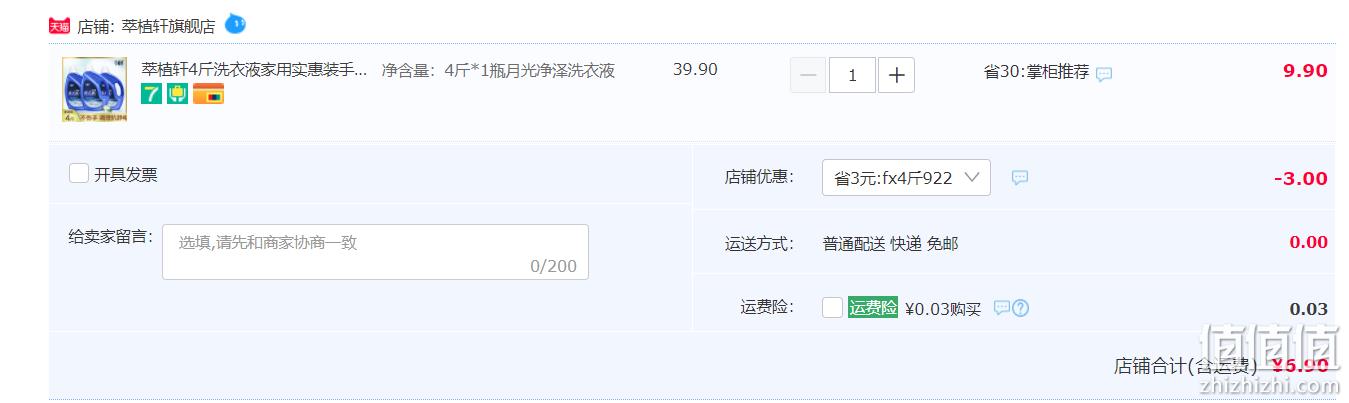Open the 萃植轩4斤洗衣液 product title link
The image size is (1349, 403).
pos(254,70)
